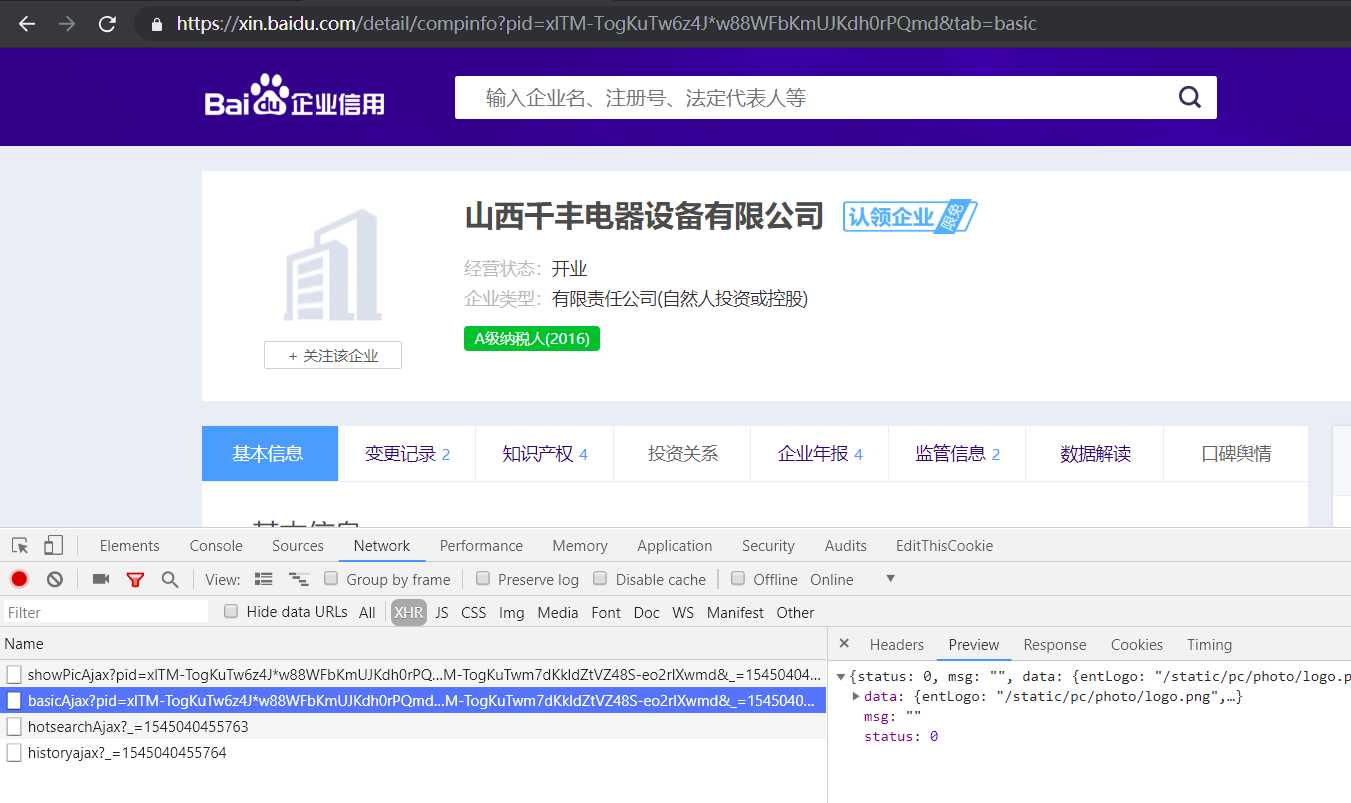Open the Response tab in request details
Screen dimensions: 1351x803
click(1054, 644)
